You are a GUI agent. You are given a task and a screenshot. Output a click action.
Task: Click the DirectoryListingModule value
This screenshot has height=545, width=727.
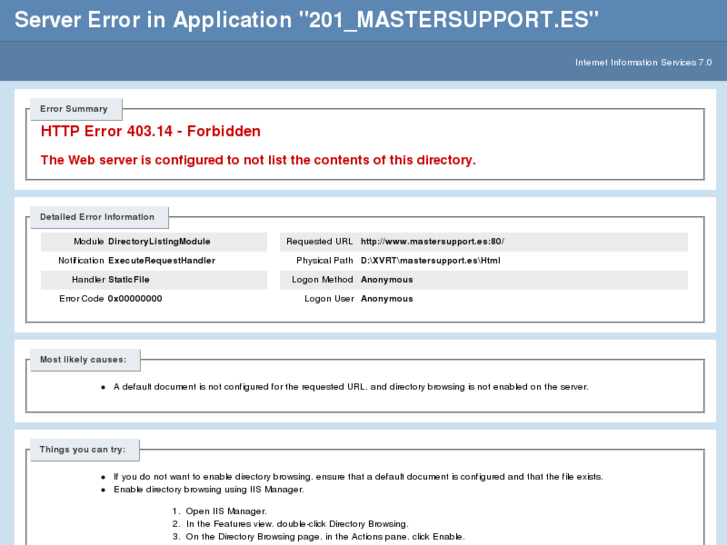(159, 241)
